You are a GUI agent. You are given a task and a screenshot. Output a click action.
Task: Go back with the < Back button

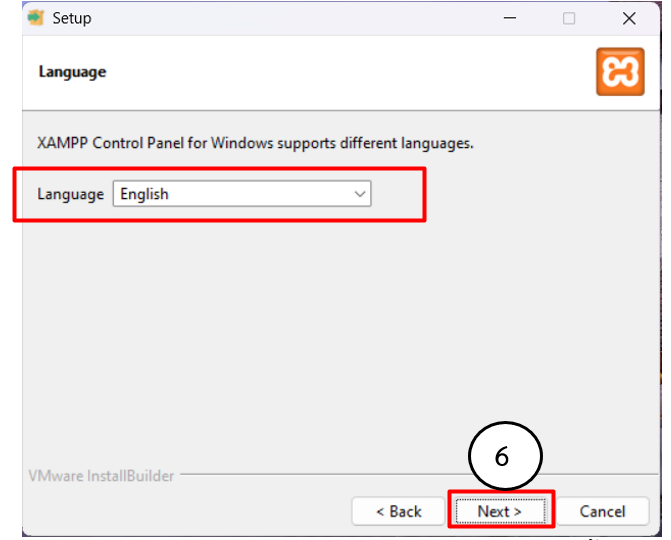398,511
